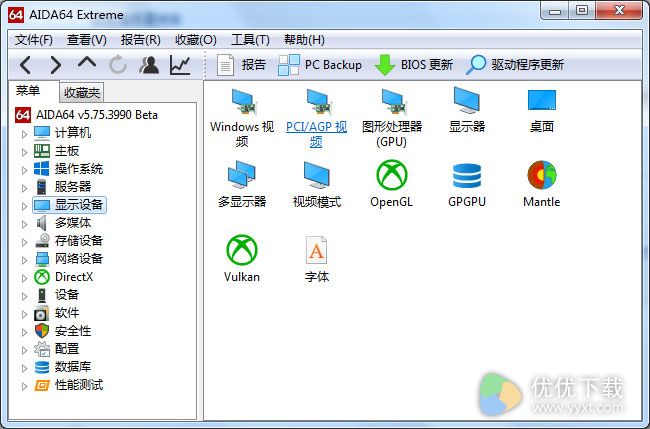The height and width of the screenshot is (429, 650).
Task: Maximize the AIDA64 Extreme window
Action: (582, 10)
